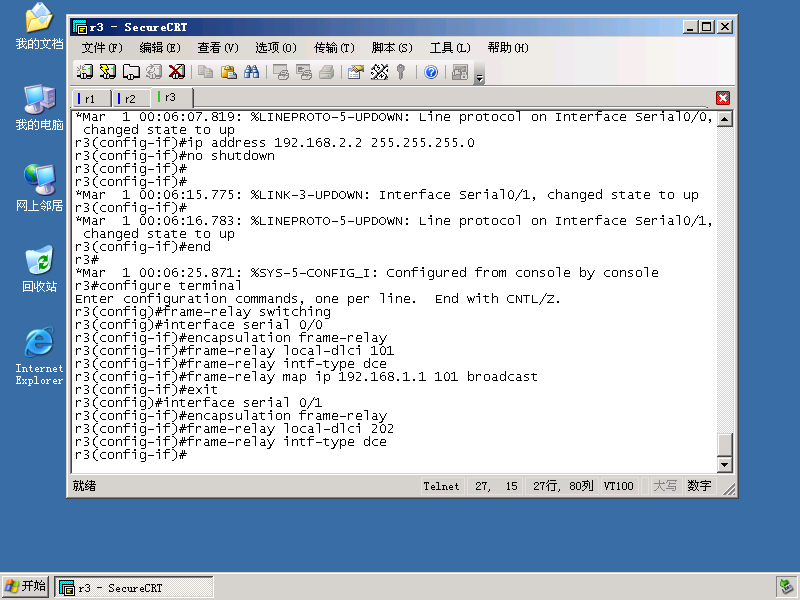Open the 编辑(E) menu
This screenshot has height=600, width=800.
click(160, 48)
